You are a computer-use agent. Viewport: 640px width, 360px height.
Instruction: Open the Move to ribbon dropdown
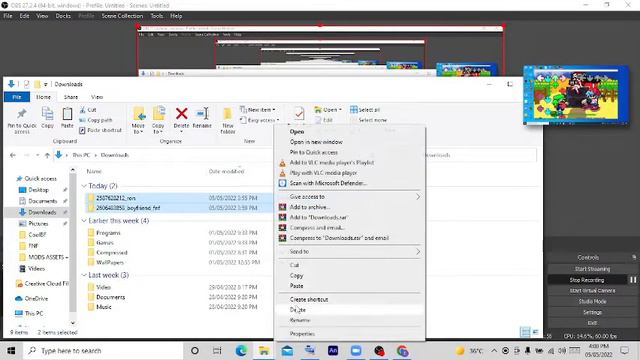[x=138, y=121]
